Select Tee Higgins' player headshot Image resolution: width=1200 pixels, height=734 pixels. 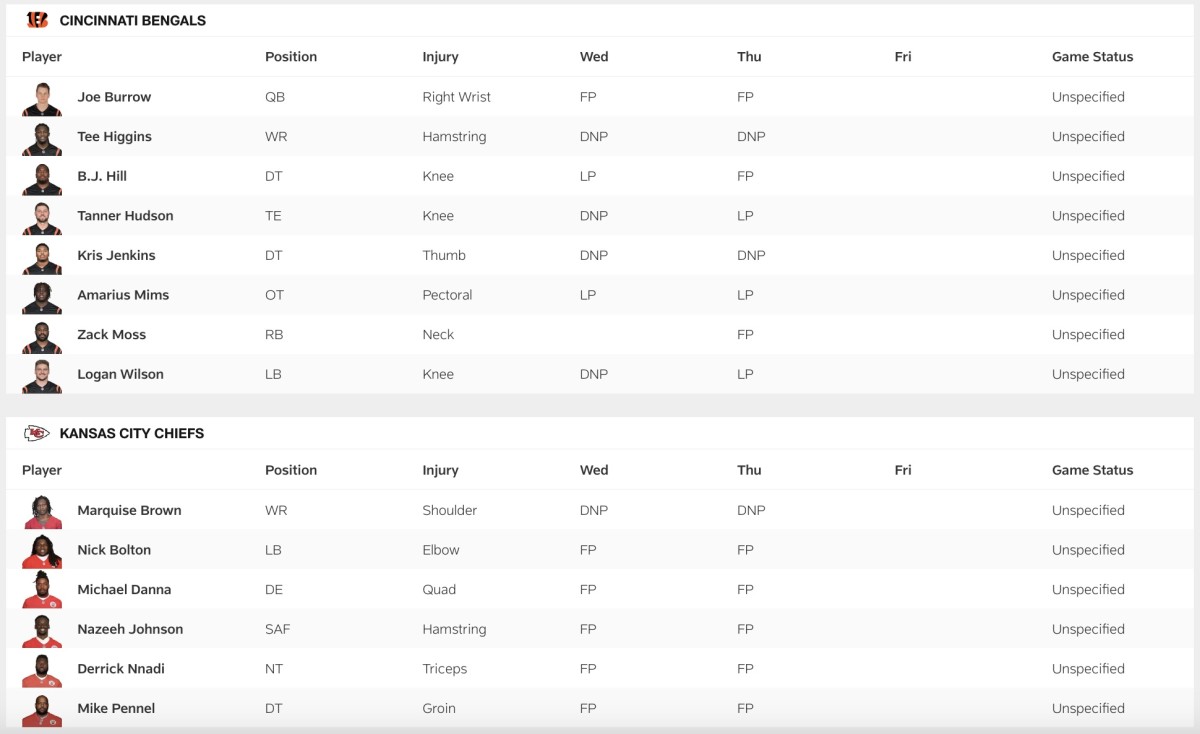(42, 138)
